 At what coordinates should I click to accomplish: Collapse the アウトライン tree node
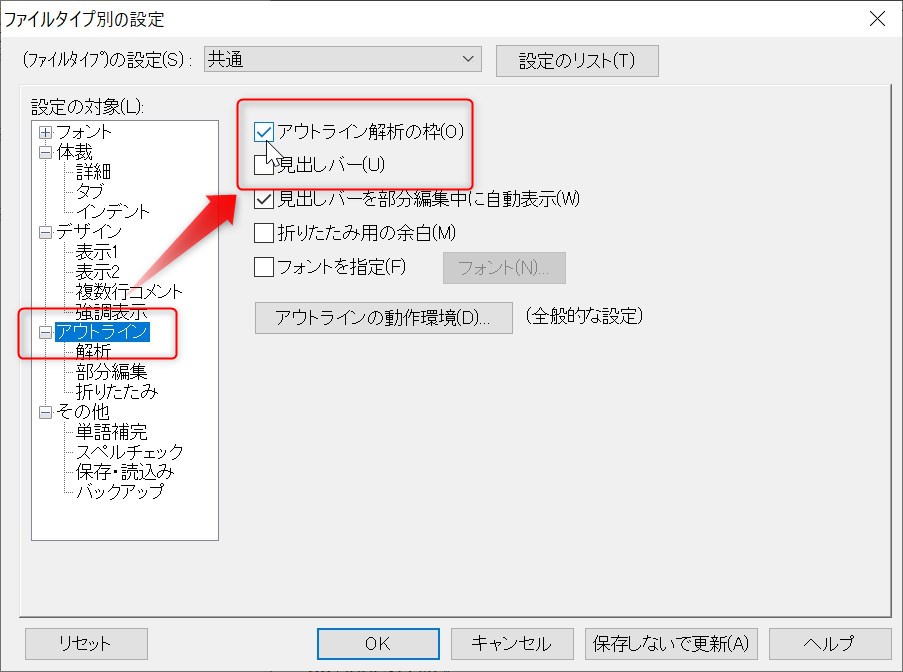[45, 332]
